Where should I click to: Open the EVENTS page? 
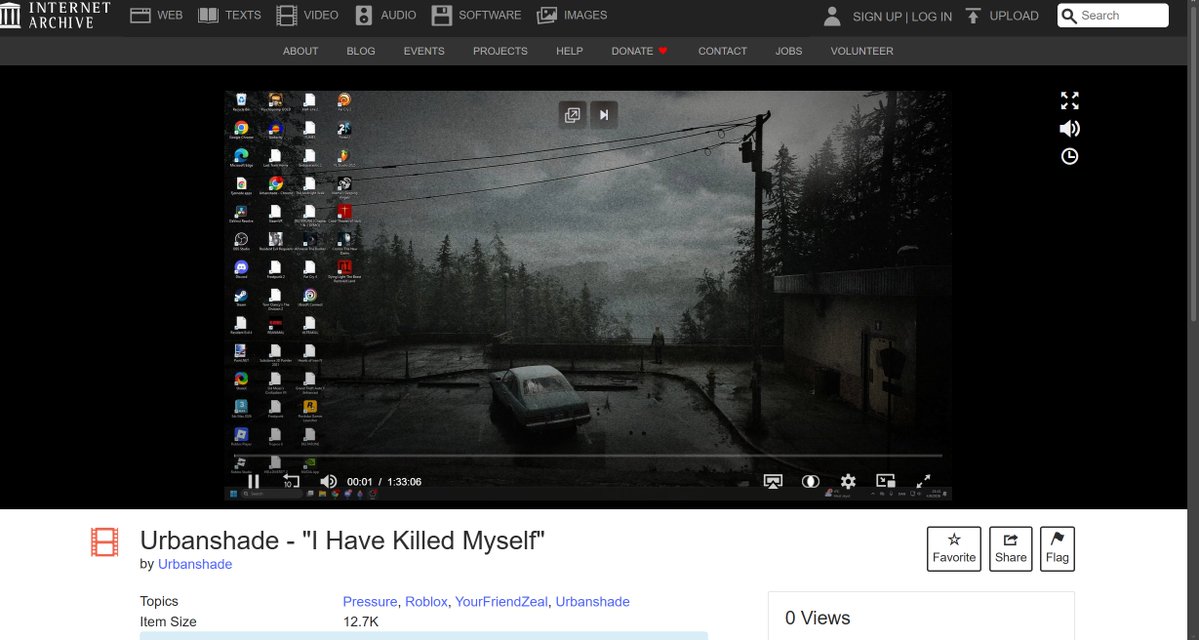[x=424, y=51]
